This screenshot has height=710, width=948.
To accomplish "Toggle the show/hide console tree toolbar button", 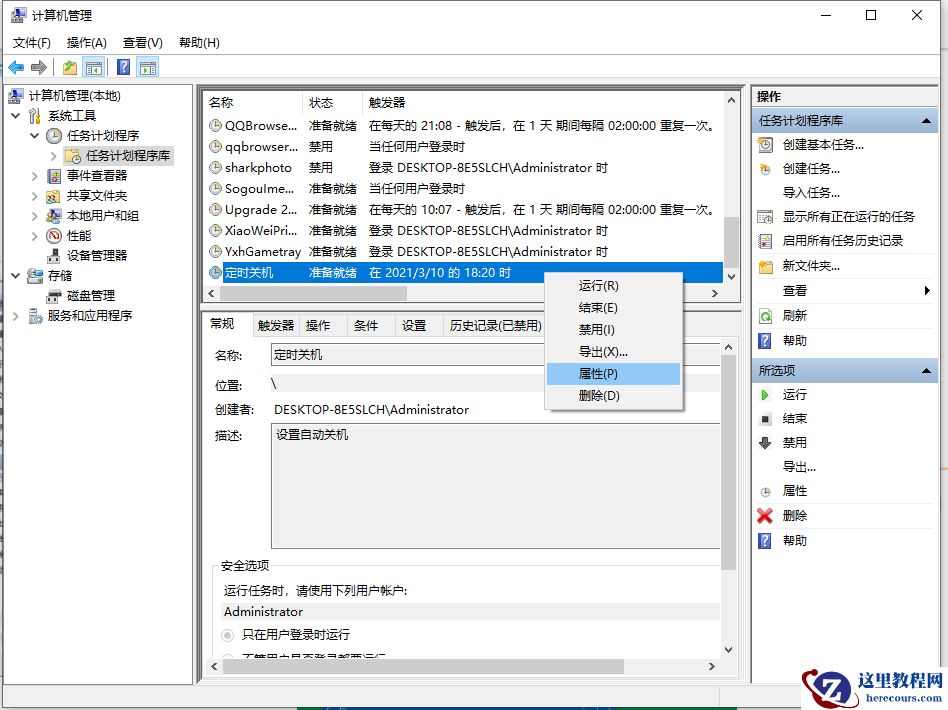I will (93, 67).
